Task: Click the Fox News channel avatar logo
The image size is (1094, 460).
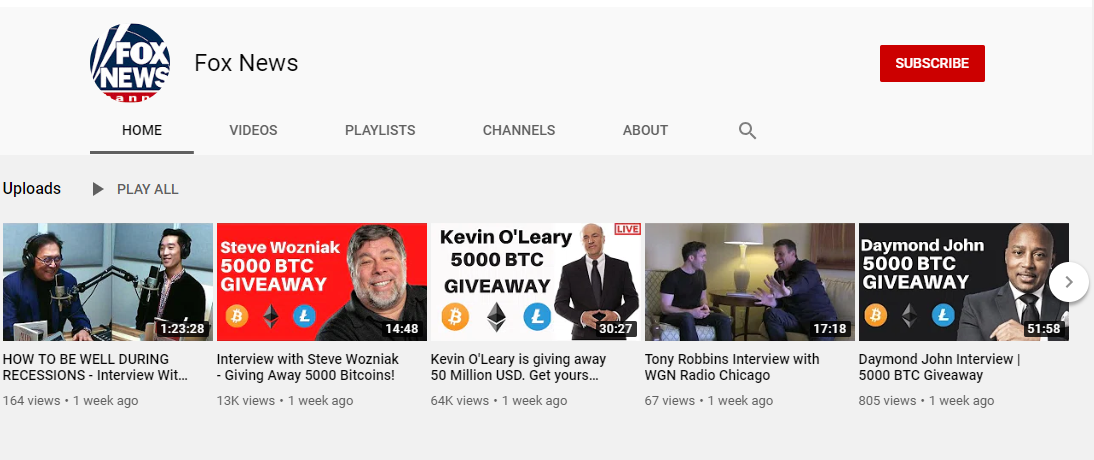Action: pyautogui.click(x=130, y=63)
